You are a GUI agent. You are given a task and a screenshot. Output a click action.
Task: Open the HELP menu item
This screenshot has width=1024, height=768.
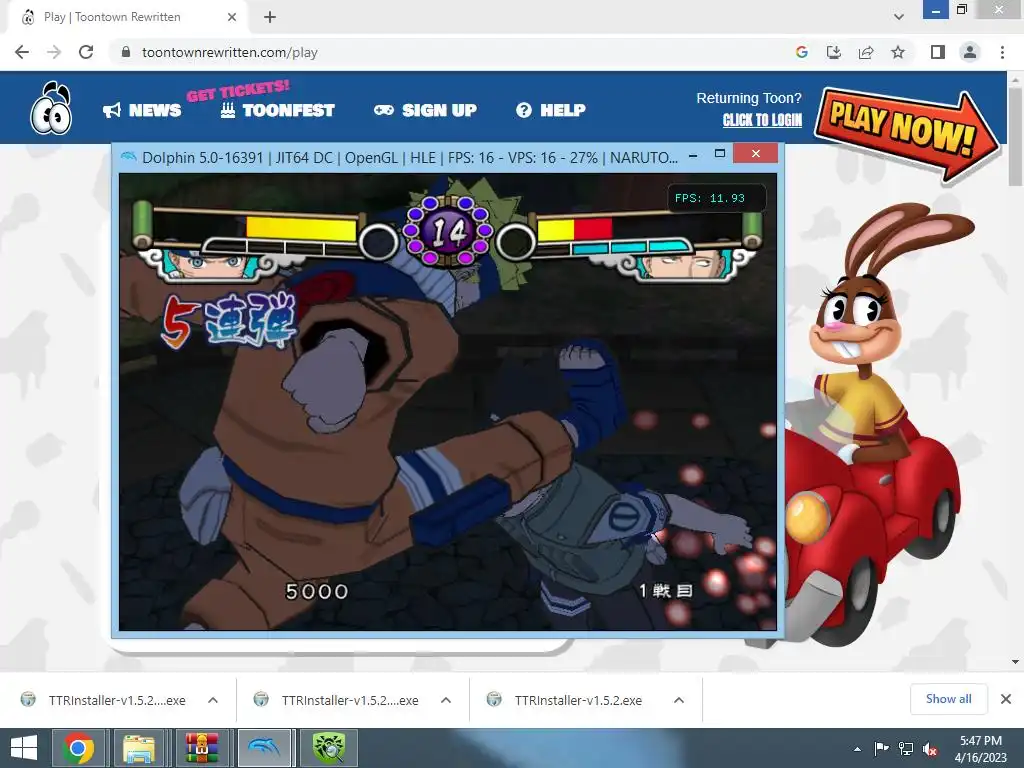pyautogui.click(x=551, y=110)
